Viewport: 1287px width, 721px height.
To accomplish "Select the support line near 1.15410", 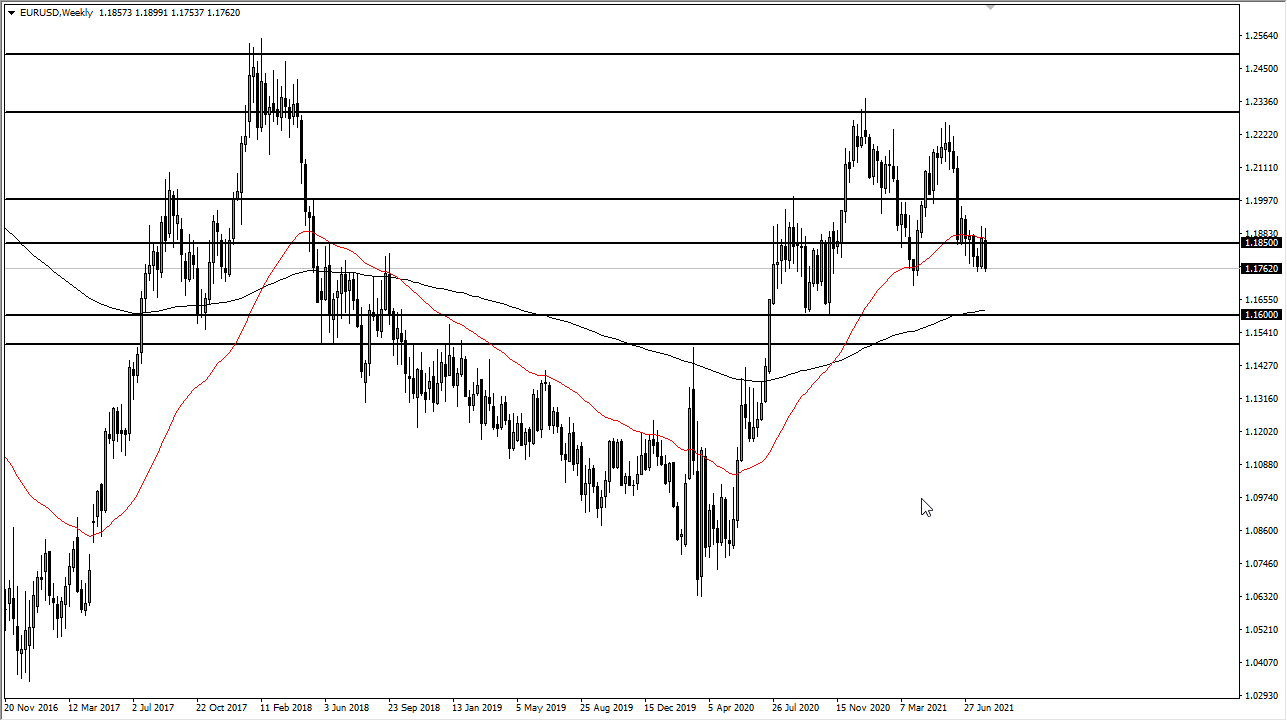I will click(x=600, y=345).
